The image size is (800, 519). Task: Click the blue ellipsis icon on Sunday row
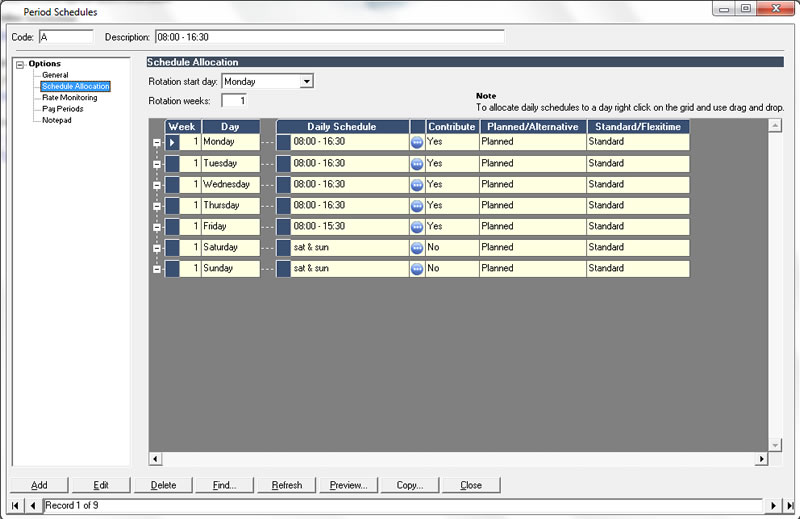click(417, 269)
